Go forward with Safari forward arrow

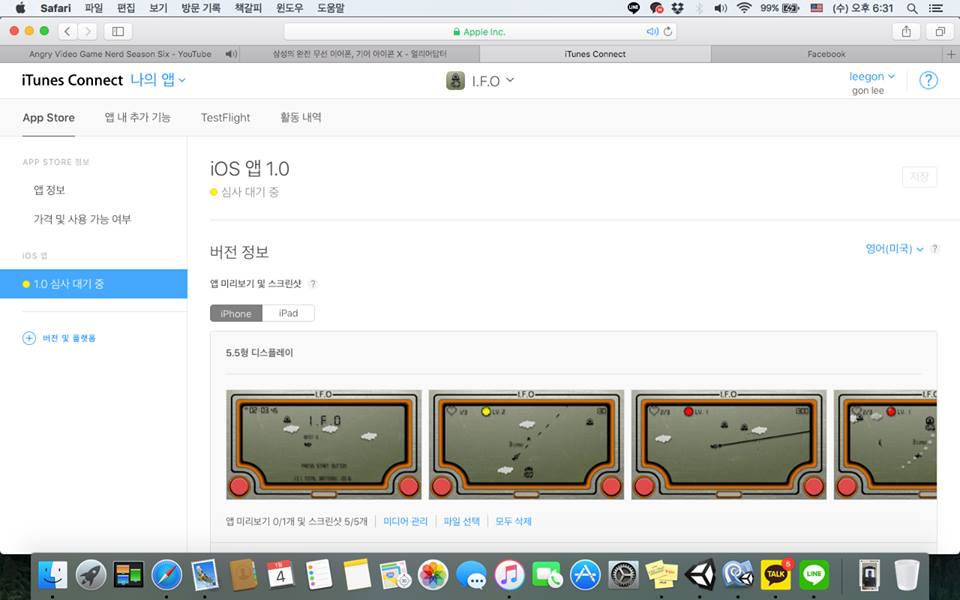tap(88, 31)
